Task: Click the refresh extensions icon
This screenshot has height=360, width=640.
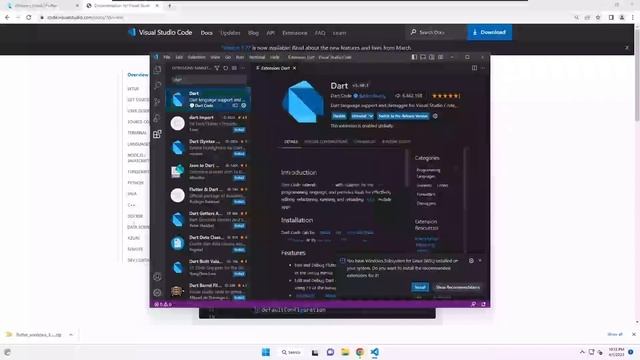Action: pyautogui.click(x=226, y=68)
